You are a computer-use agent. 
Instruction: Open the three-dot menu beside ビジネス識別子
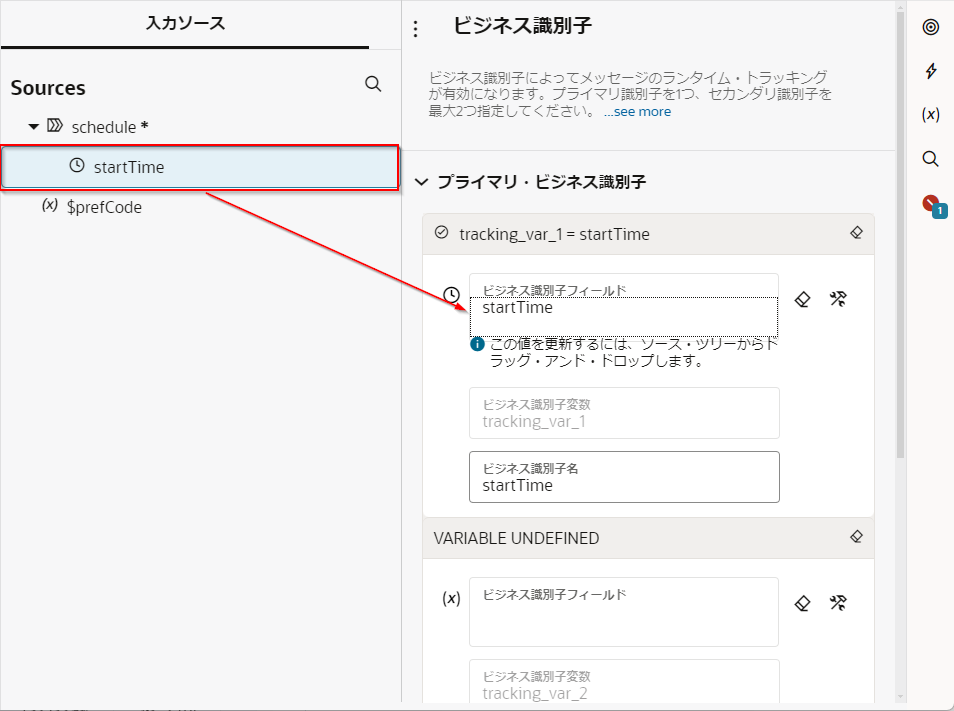416,30
